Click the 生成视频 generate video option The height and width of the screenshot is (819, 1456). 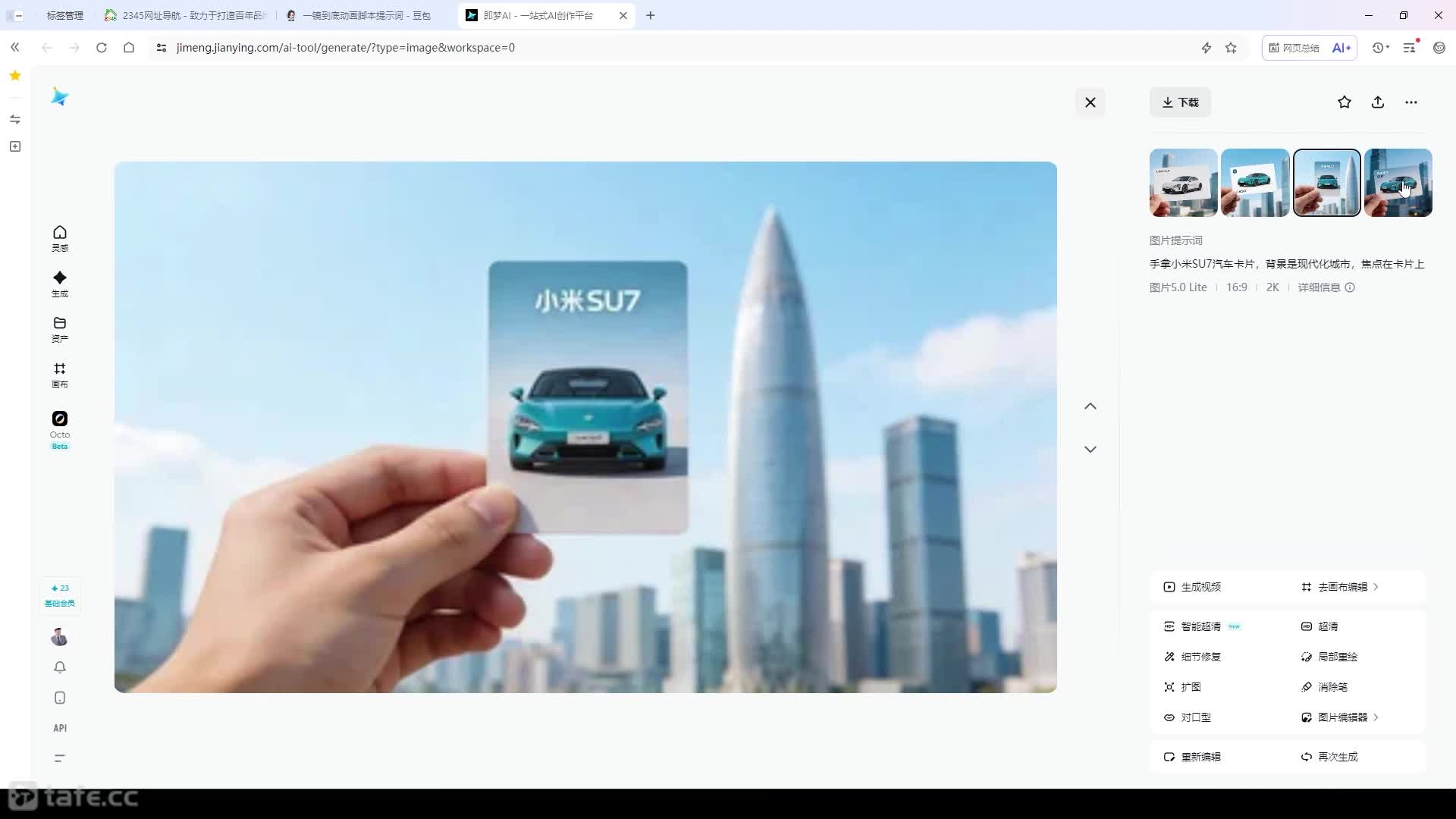tap(1192, 587)
